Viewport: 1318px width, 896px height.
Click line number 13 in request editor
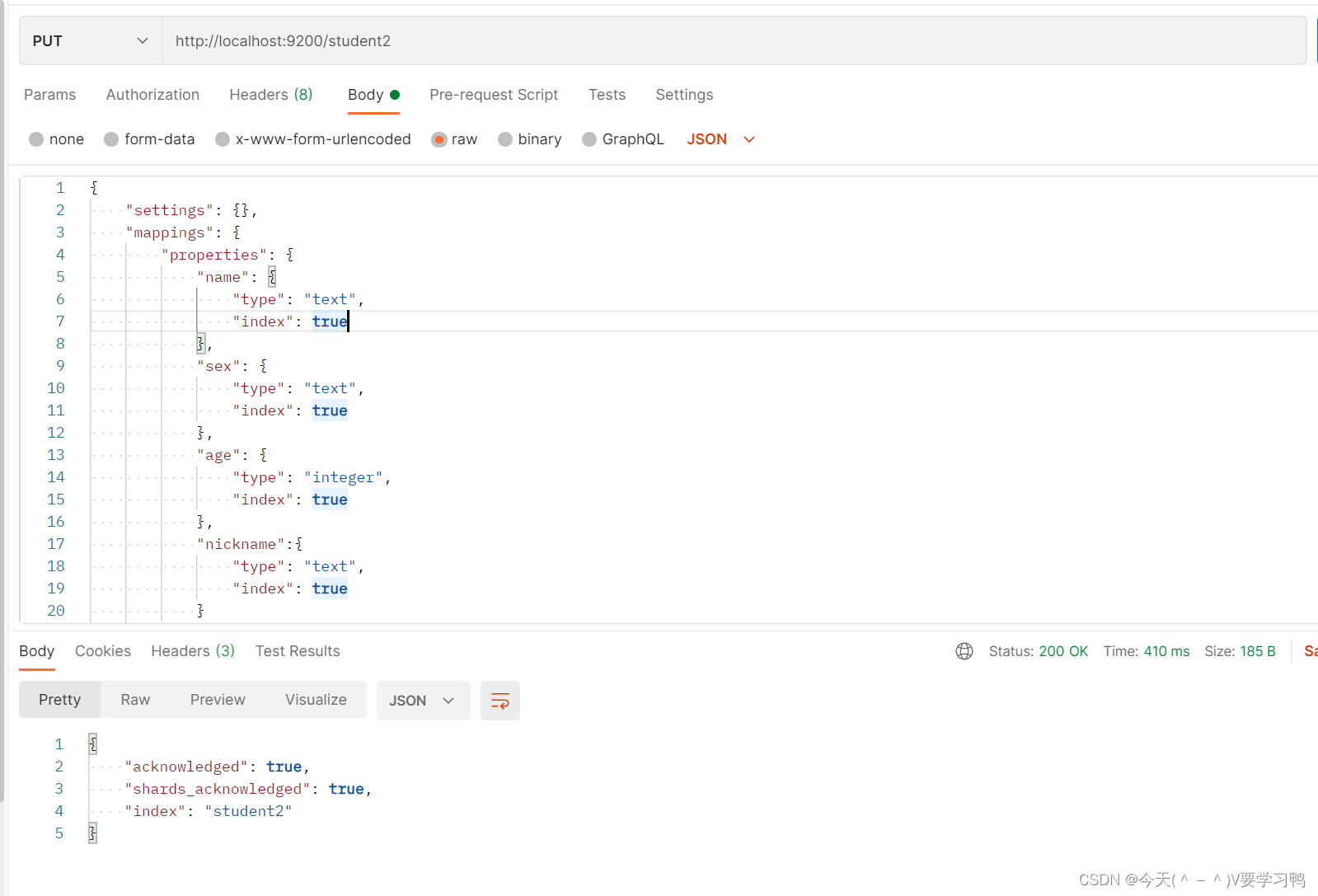[55, 455]
